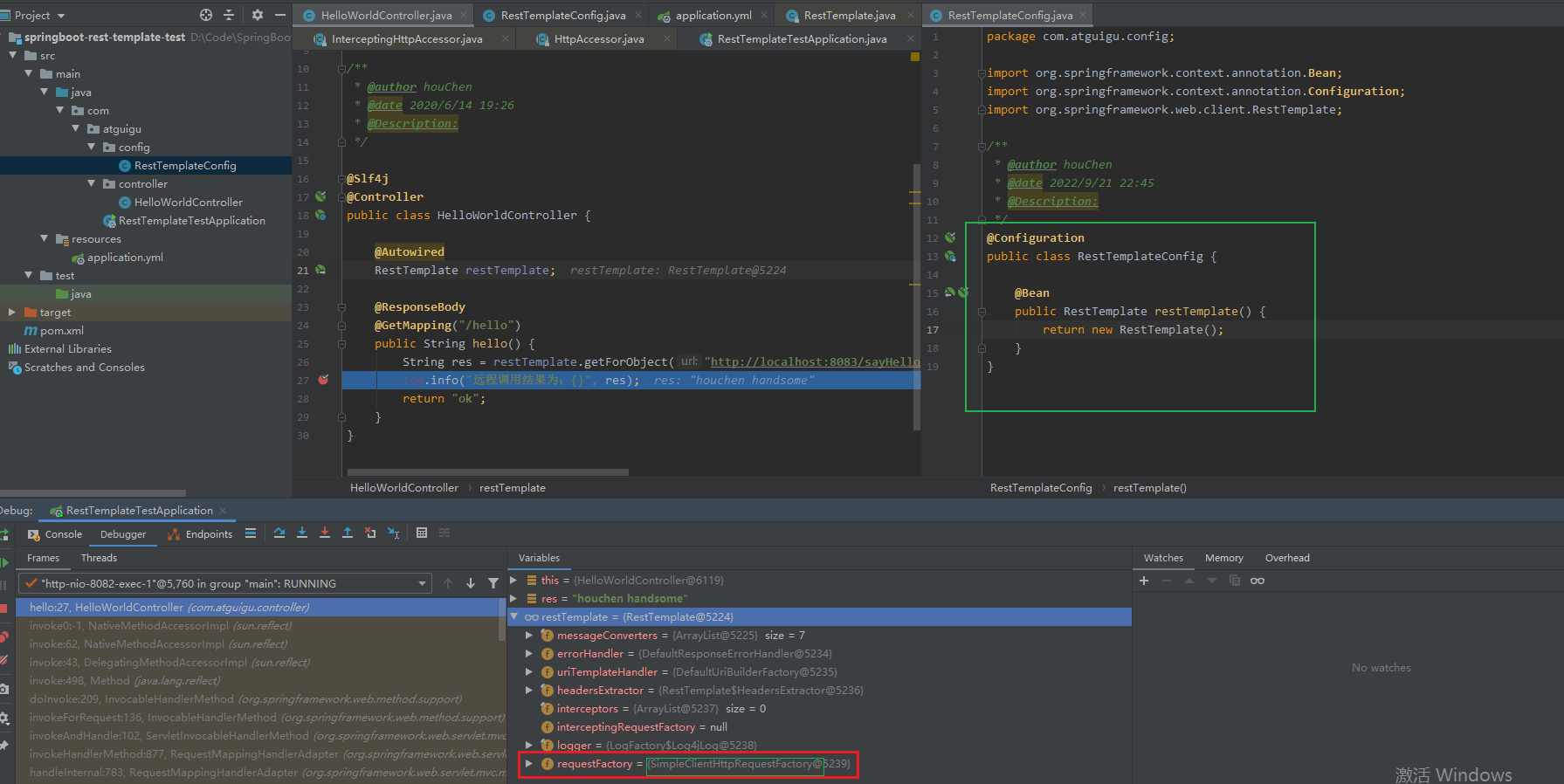This screenshot has width=1564, height=784.
Task: Click the Step Over debug icon
Action: [279, 533]
